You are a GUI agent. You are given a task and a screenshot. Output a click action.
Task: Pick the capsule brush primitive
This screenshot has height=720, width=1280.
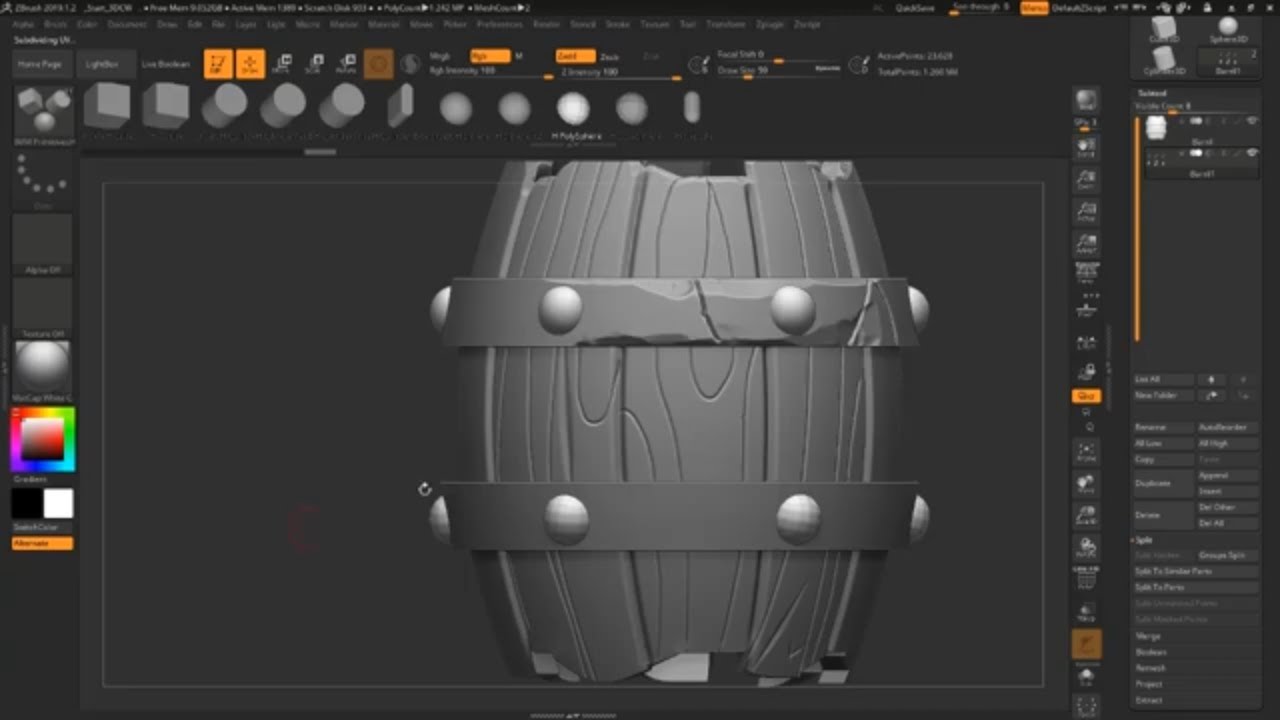pos(691,107)
